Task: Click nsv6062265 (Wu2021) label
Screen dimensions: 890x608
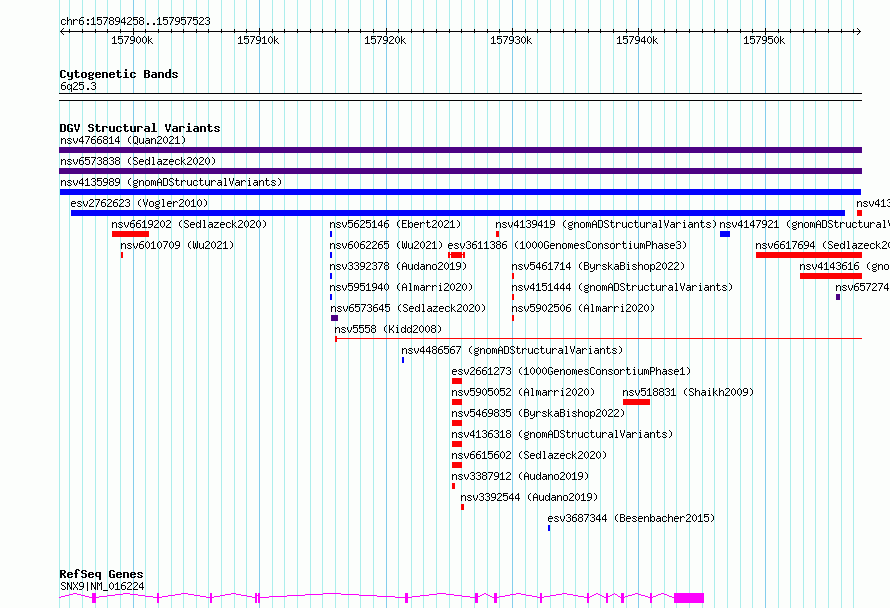Action: [x=386, y=245]
